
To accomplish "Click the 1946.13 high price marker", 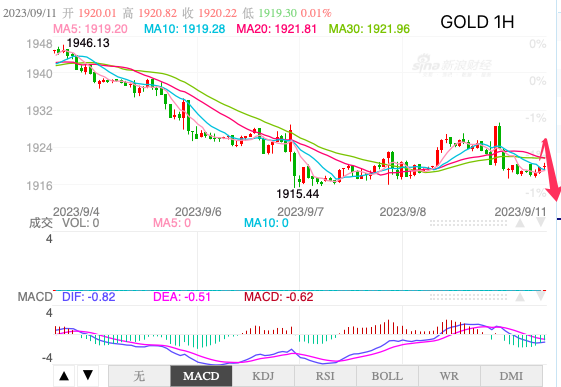I will pyautogui.click(x=88, y=43).
